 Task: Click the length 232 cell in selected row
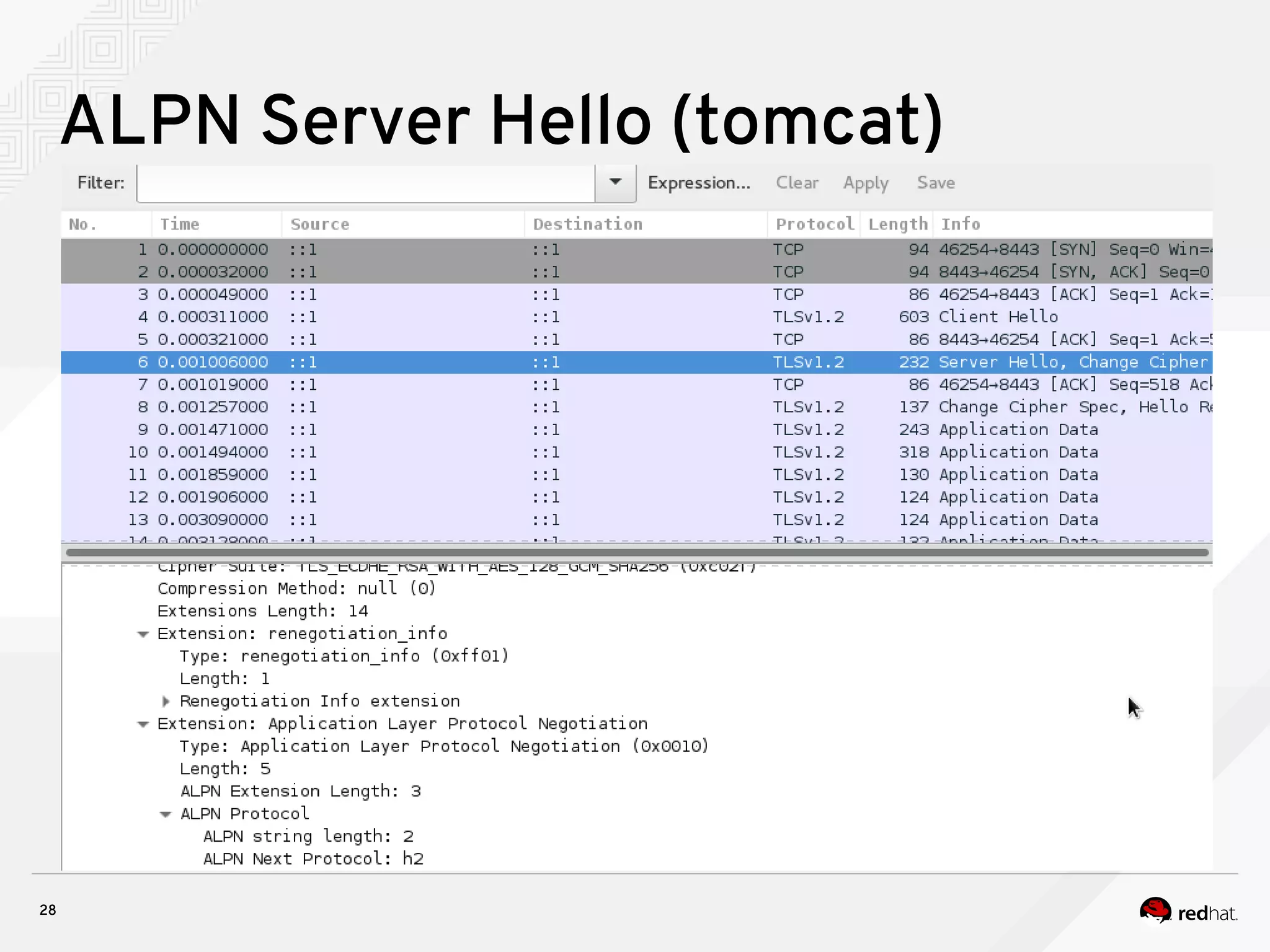point(914,362)
